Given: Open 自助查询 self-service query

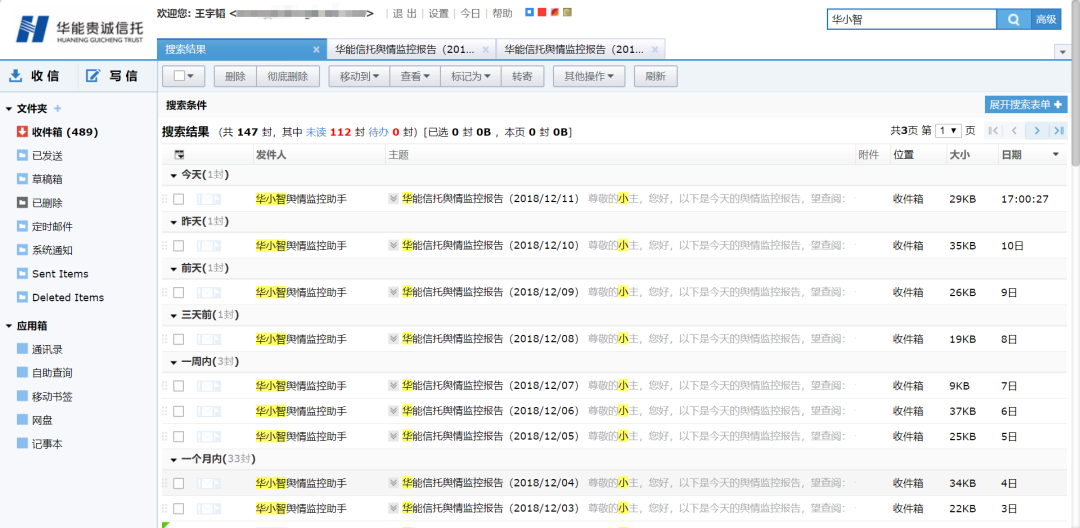Looking at the screenshot, I should (45, 373).
